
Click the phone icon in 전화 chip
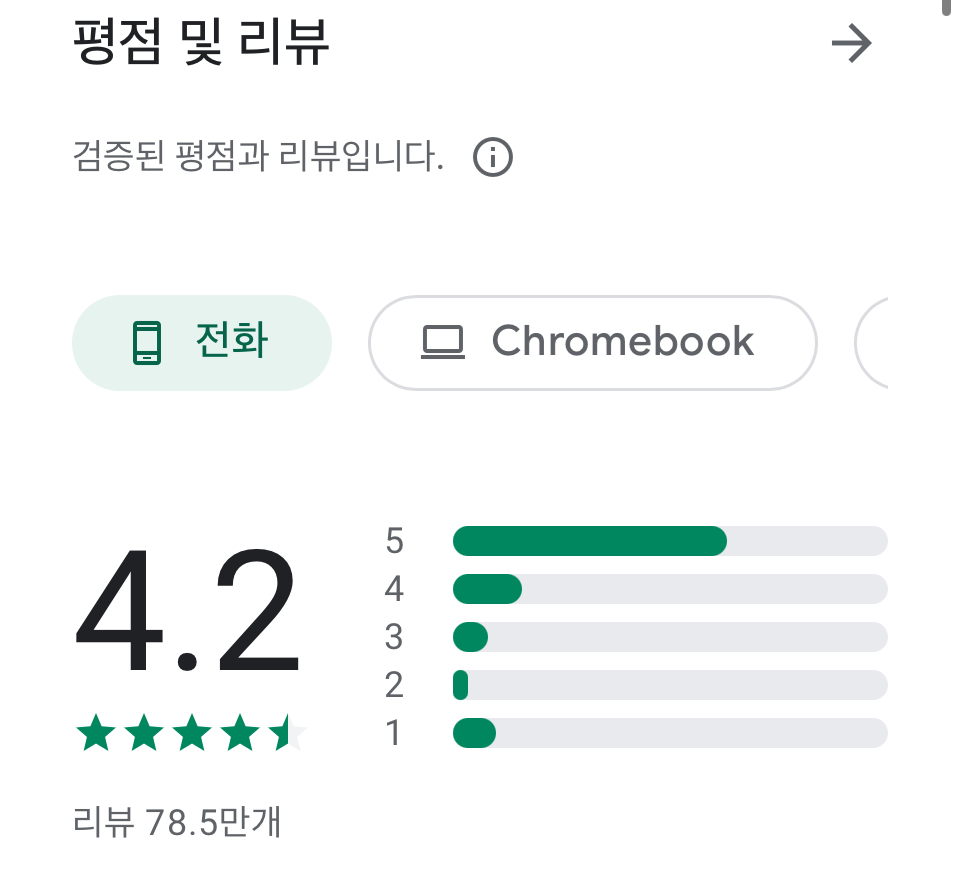click(x=147, y=343)
